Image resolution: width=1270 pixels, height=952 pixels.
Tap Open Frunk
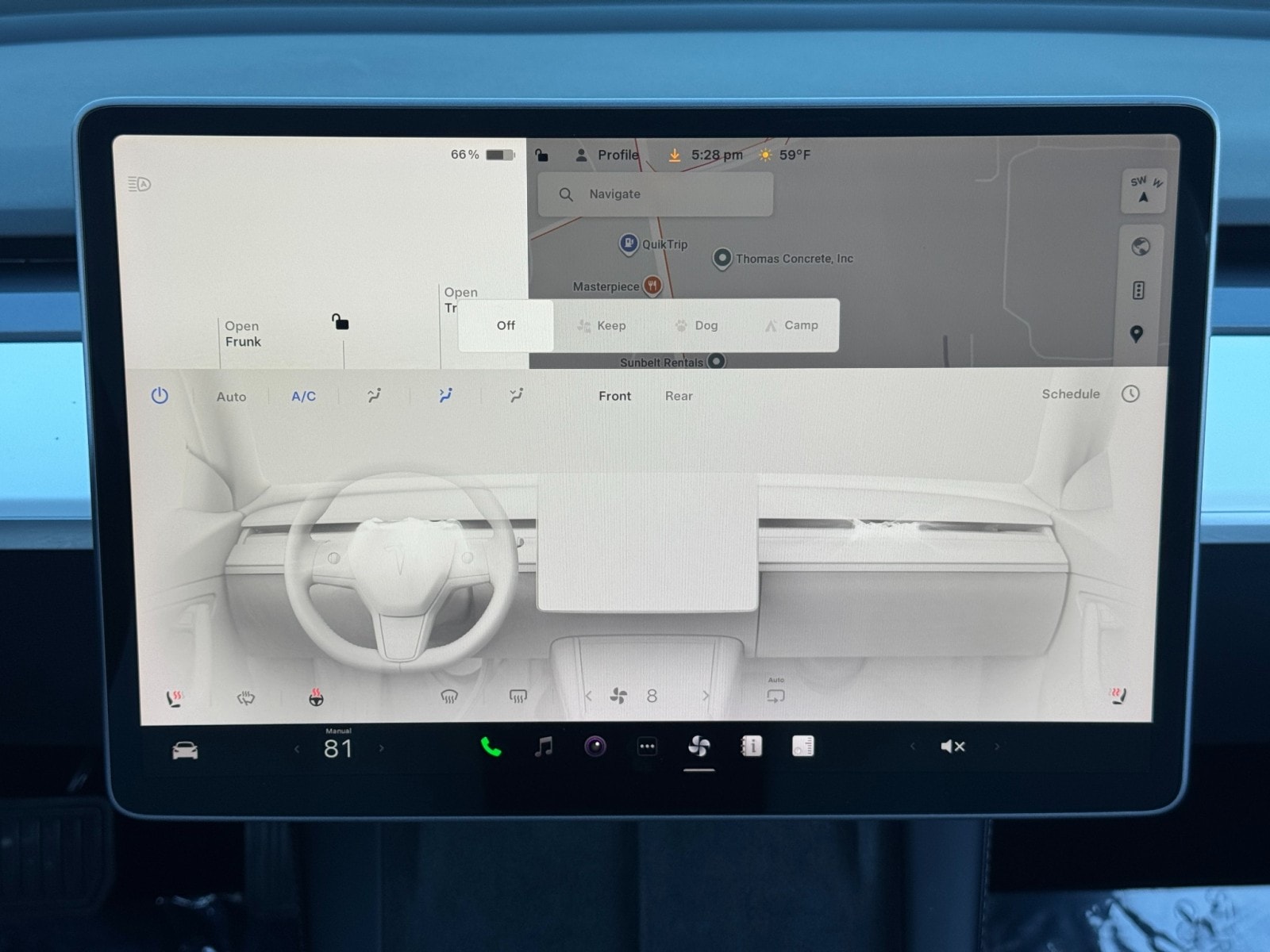click(242, 334)
